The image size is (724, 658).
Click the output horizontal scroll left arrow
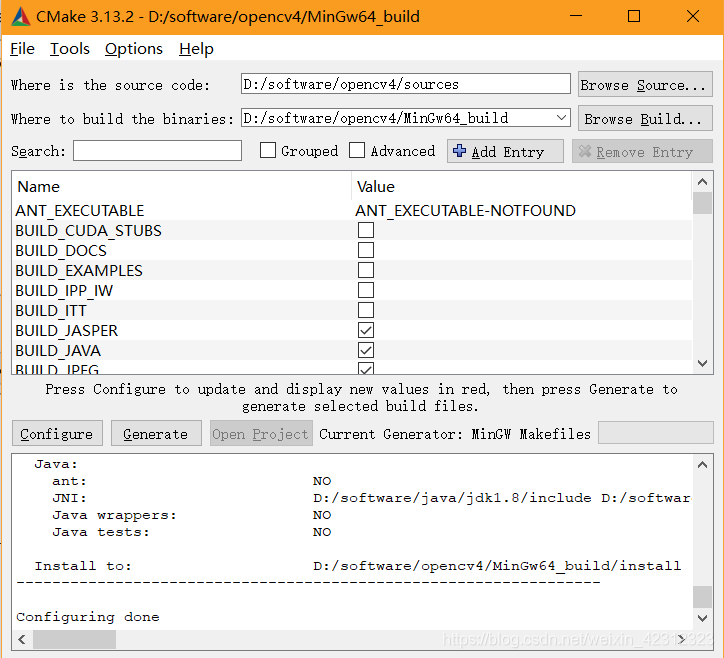[22, 639]
